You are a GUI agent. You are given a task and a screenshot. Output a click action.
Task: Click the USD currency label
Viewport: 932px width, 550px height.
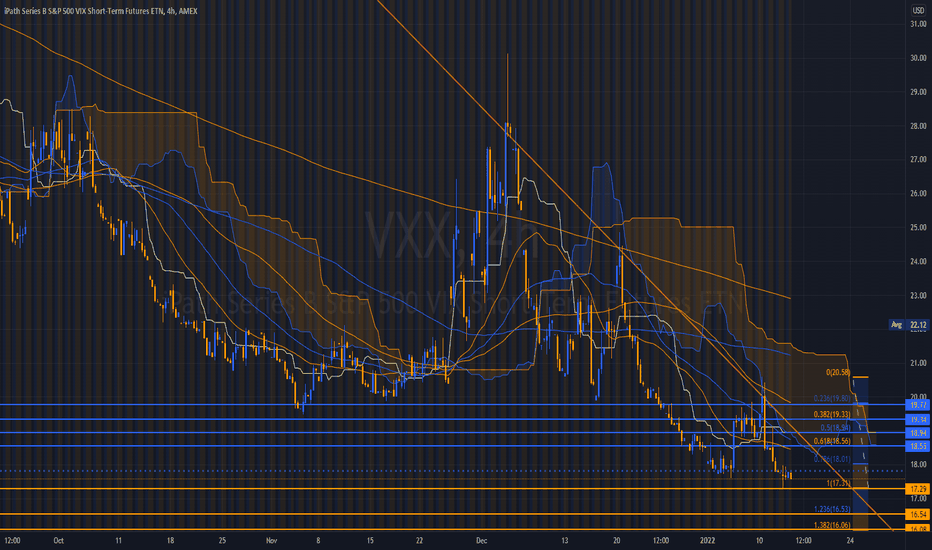[x=919, y=11]
